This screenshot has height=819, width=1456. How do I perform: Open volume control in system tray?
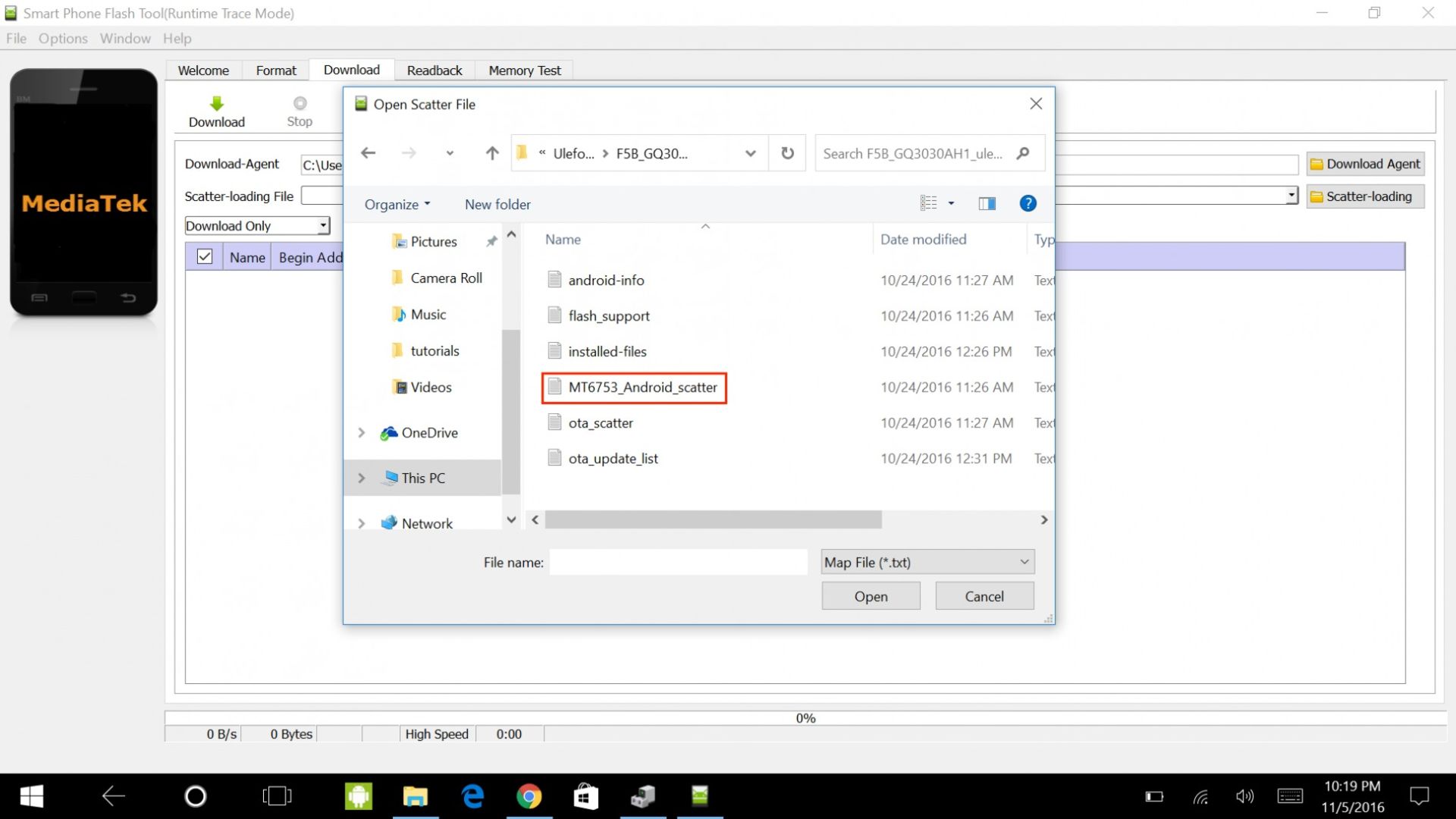click(x=1244, y=796)
